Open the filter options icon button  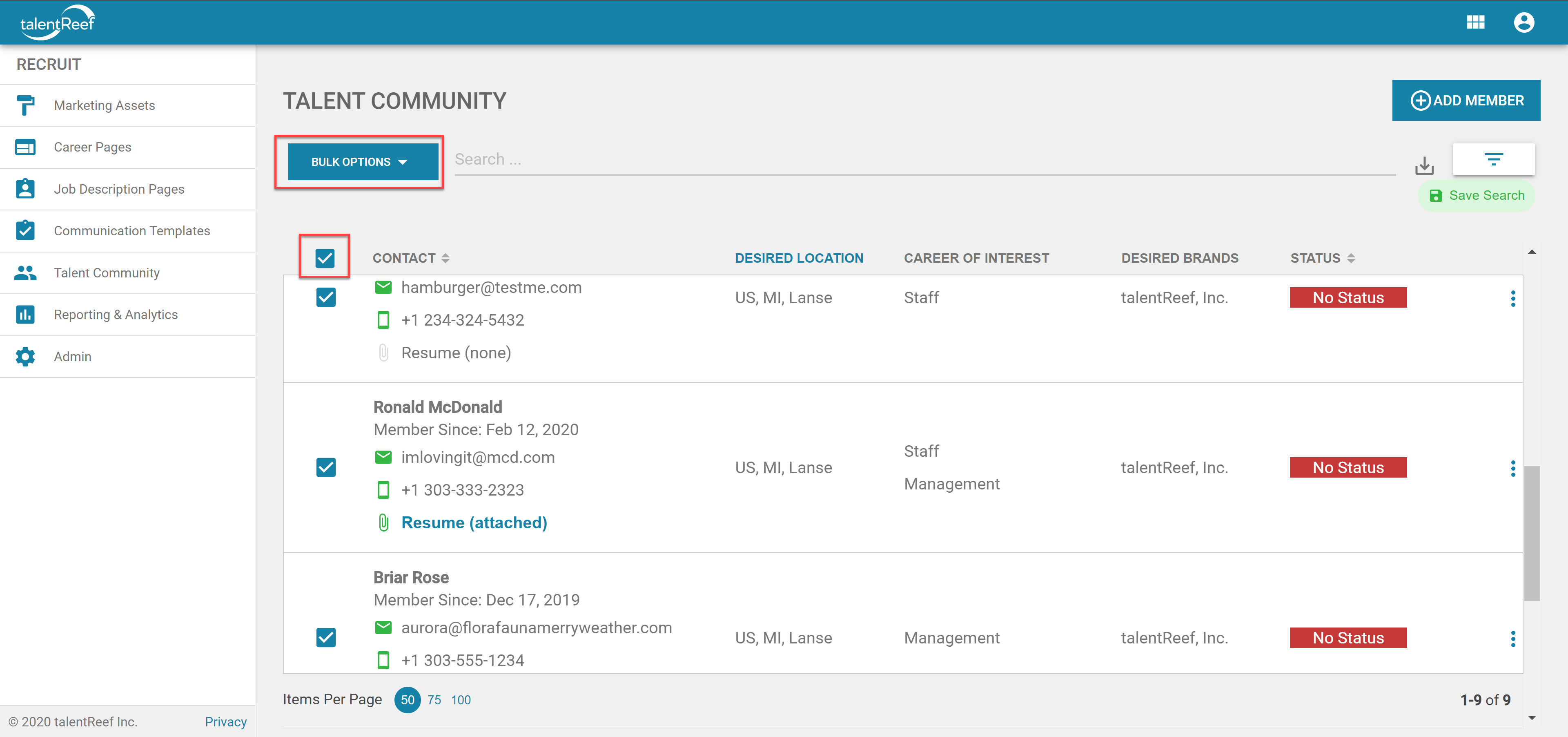point(1494,160)
